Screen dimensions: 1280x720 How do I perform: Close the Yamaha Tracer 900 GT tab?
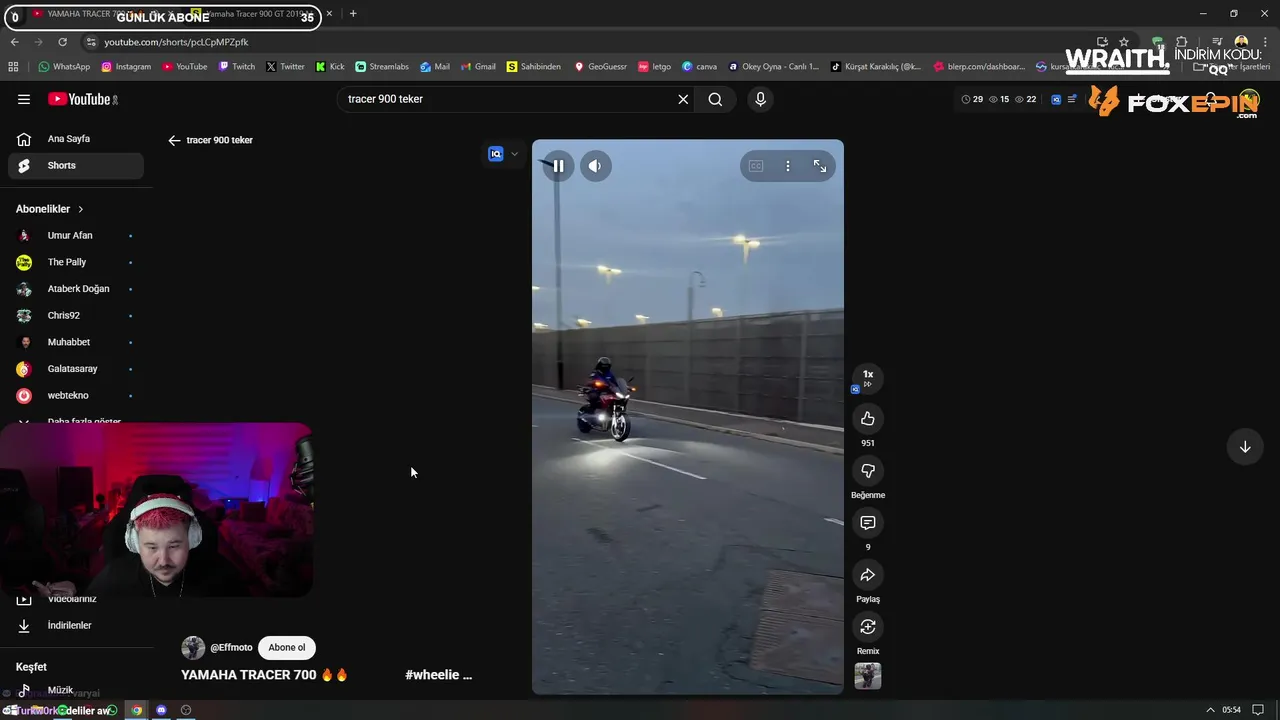[329, 14]
